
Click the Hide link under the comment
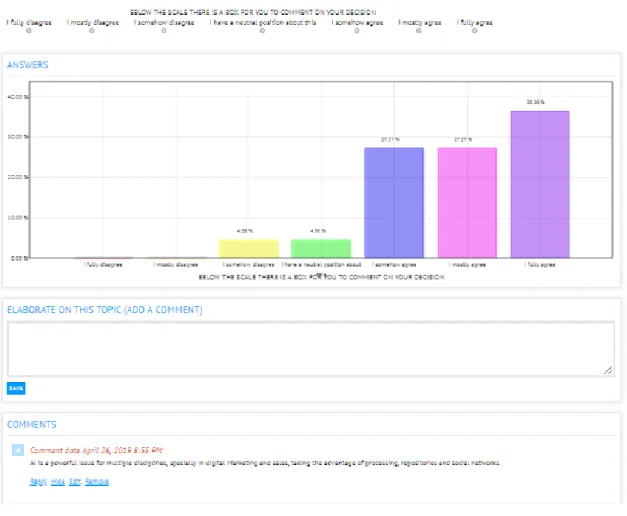tap(58, 481)
